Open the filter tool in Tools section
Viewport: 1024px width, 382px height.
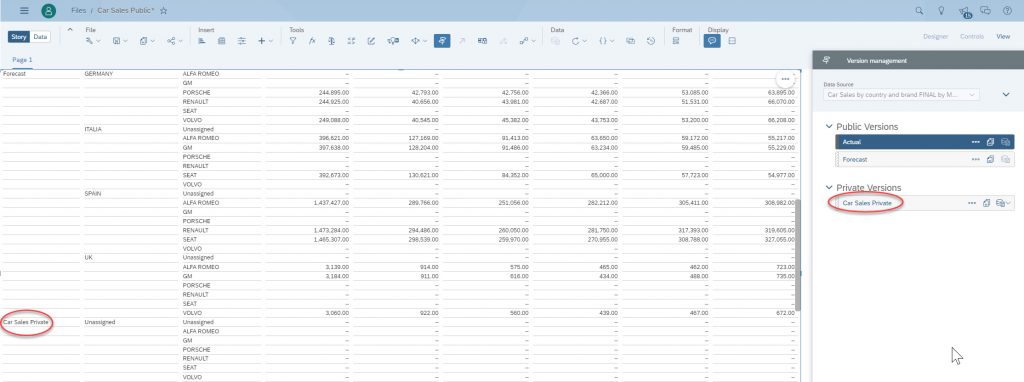293,40
